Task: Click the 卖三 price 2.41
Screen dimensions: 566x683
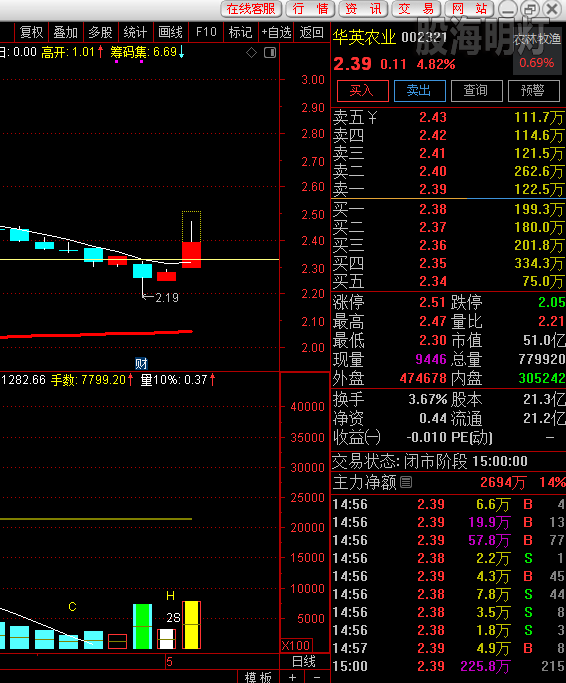Action: [433, 153]
